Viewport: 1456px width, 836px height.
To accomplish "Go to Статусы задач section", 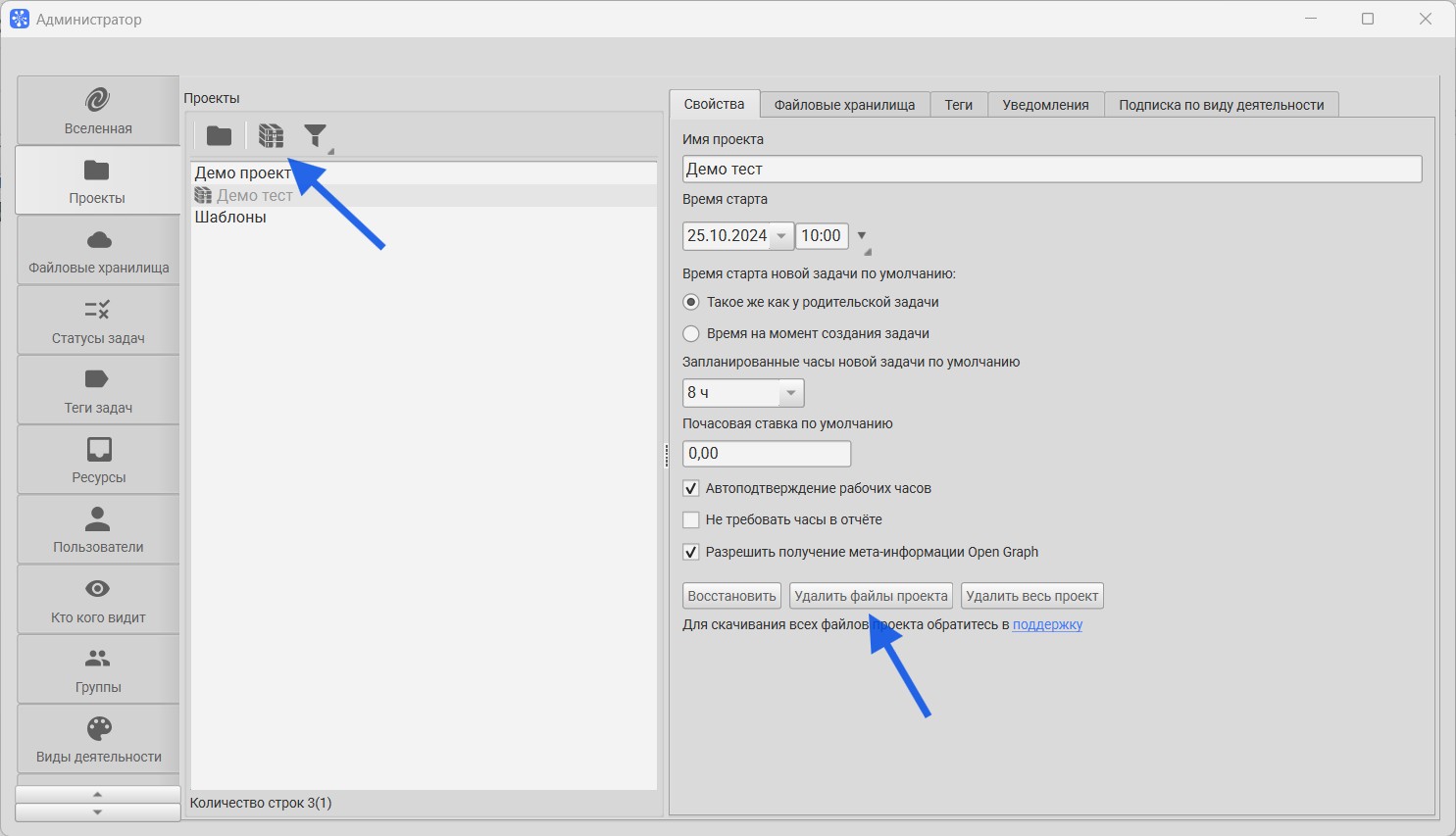I will click(x=98, y=320).
